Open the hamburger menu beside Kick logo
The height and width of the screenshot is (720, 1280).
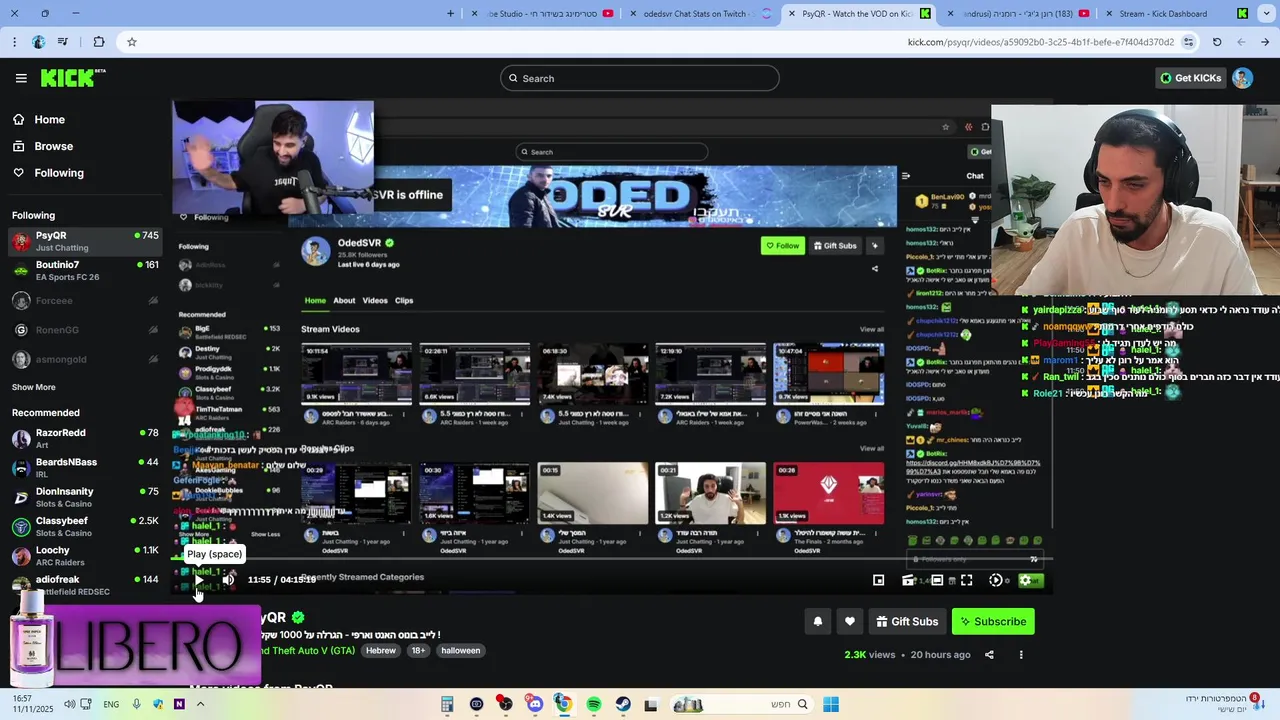[21, 78]
